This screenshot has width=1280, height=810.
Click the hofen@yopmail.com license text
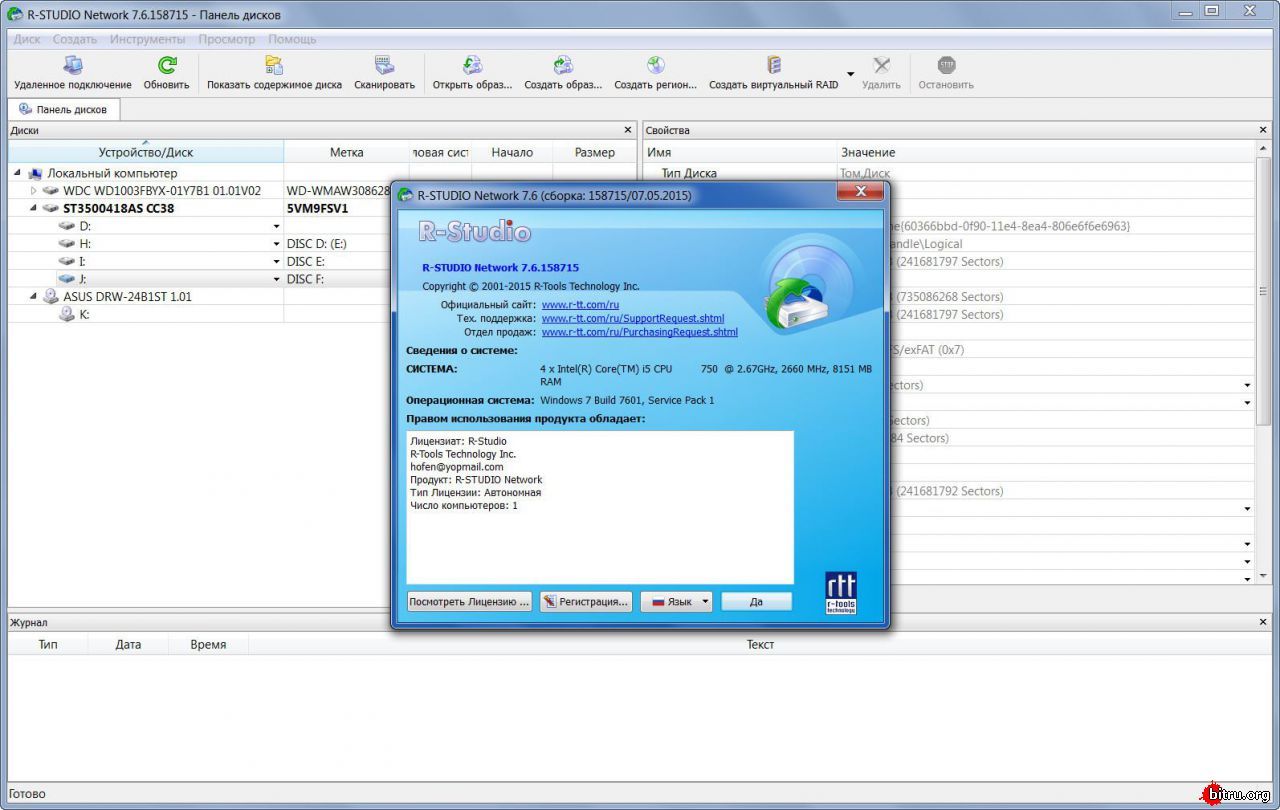pos(457,467)
